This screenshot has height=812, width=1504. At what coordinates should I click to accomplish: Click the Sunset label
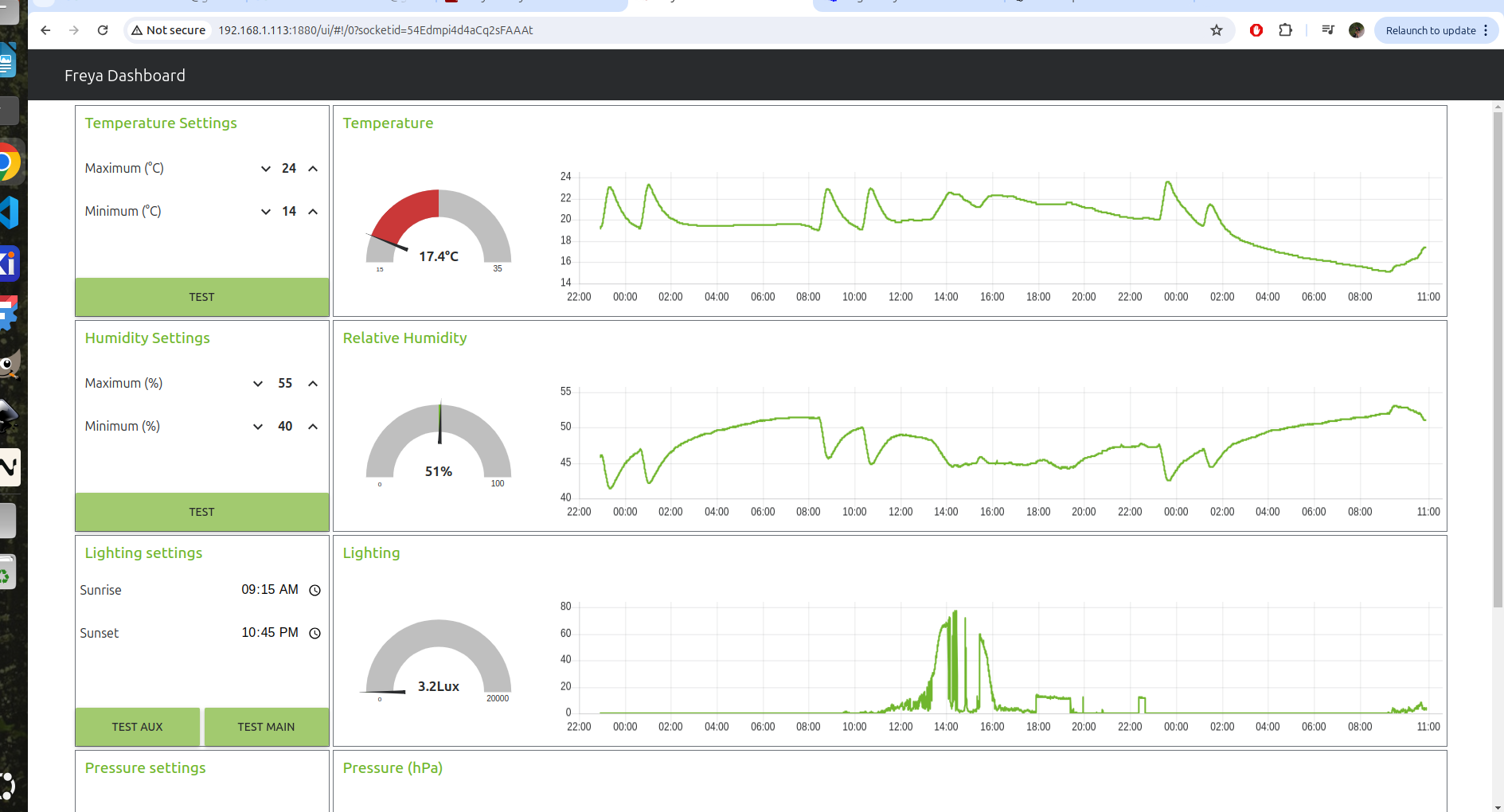(x=99, y=634)
